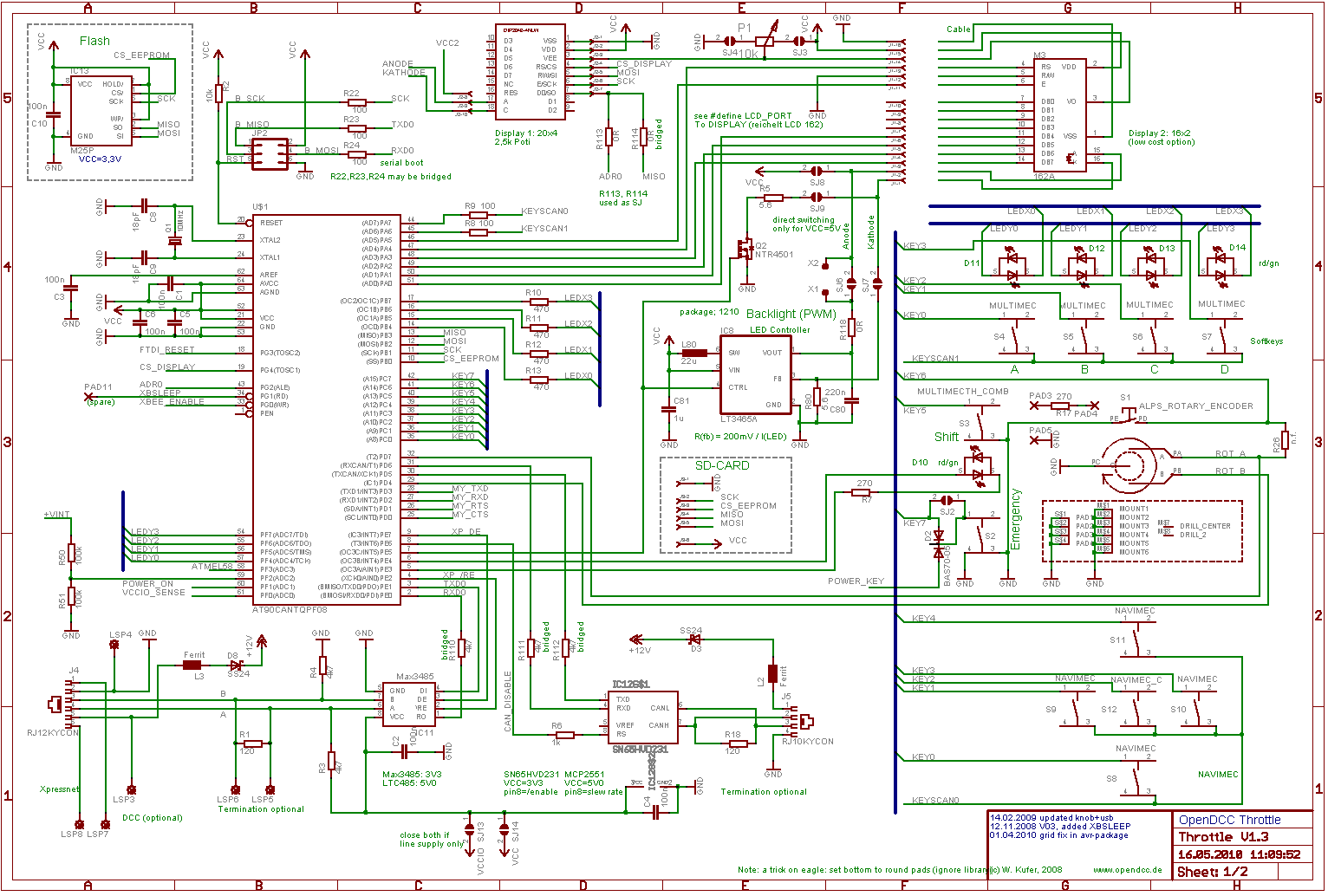
Task: Select the Max3485 transceiver chip IC11
Action: coord(410,704)
